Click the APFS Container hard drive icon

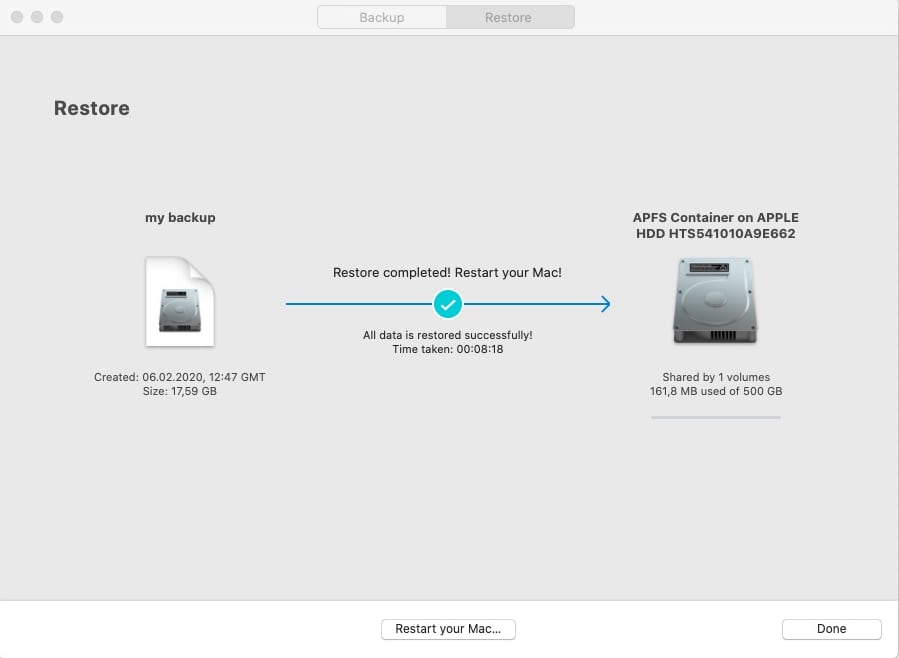pyautogui.click(x=715, y=301)
